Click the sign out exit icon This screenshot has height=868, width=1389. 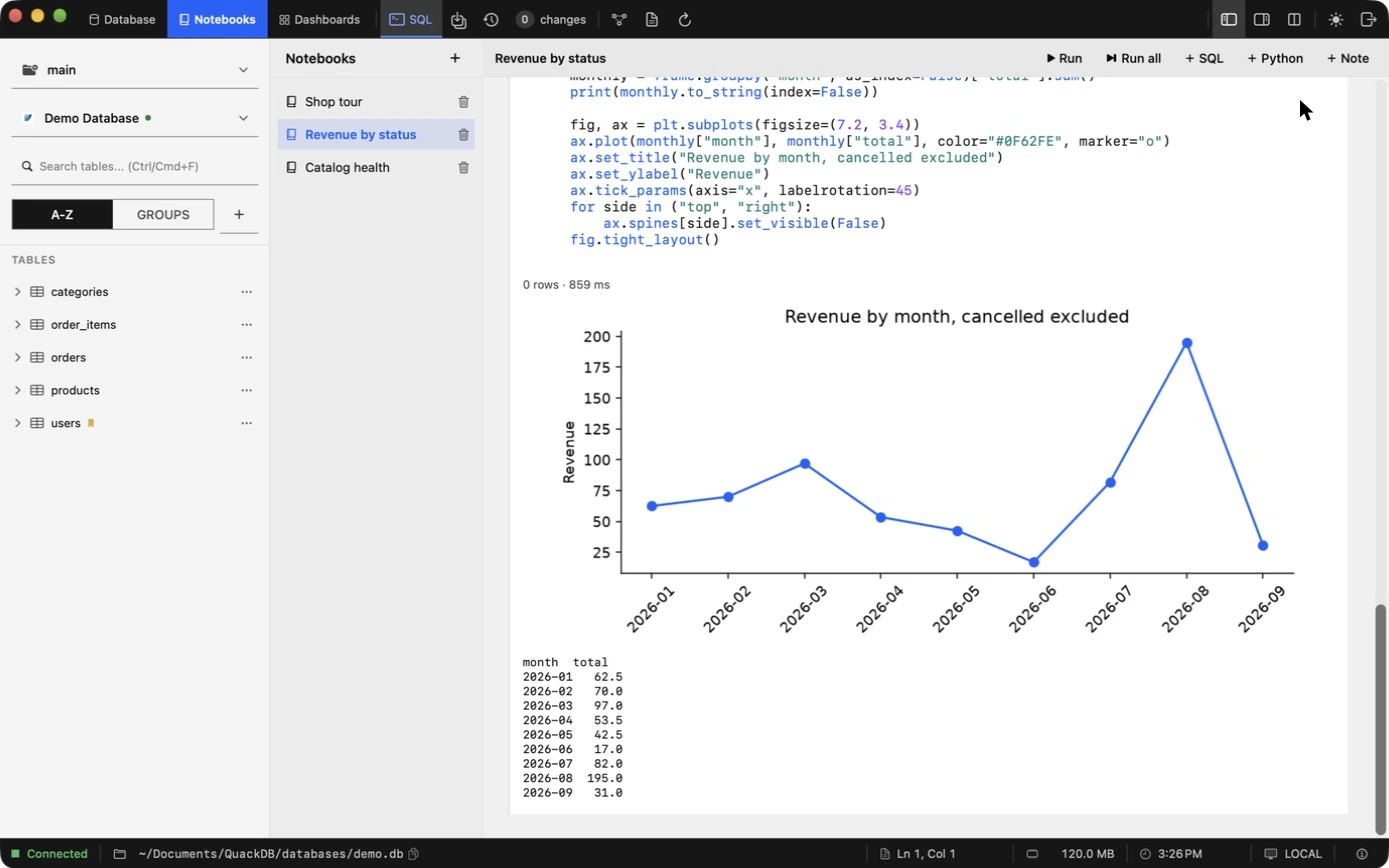click(x=1369, y=19)
